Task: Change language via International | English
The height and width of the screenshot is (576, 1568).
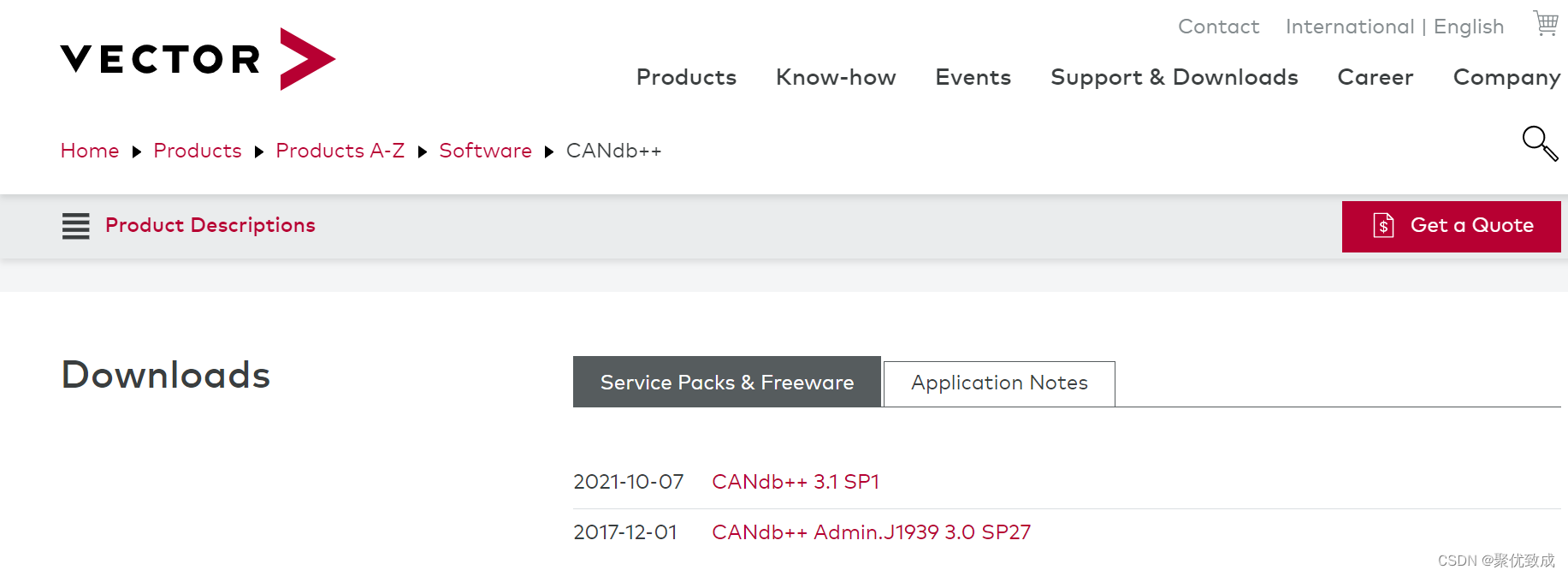Action: (x=1394, y=27)
